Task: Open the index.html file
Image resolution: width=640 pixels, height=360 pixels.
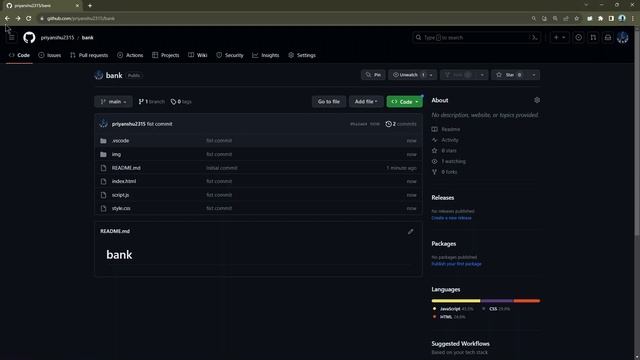Action: [124, 181]
